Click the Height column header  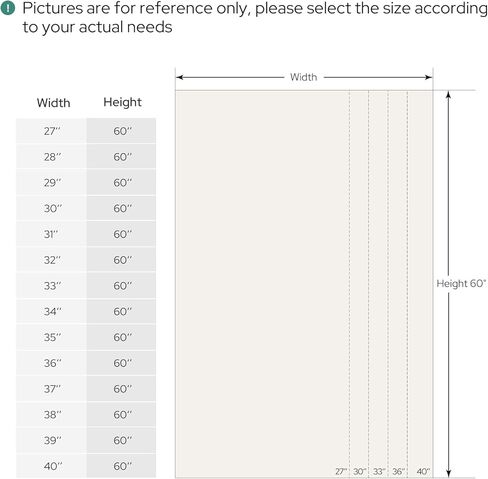tap(122, 102)
